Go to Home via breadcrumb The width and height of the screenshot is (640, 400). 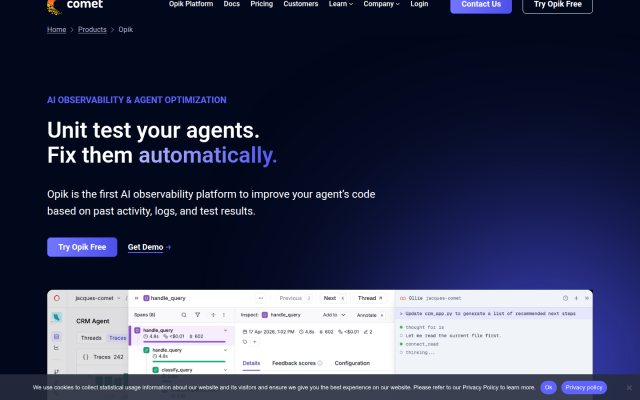[x=56, y=29]
